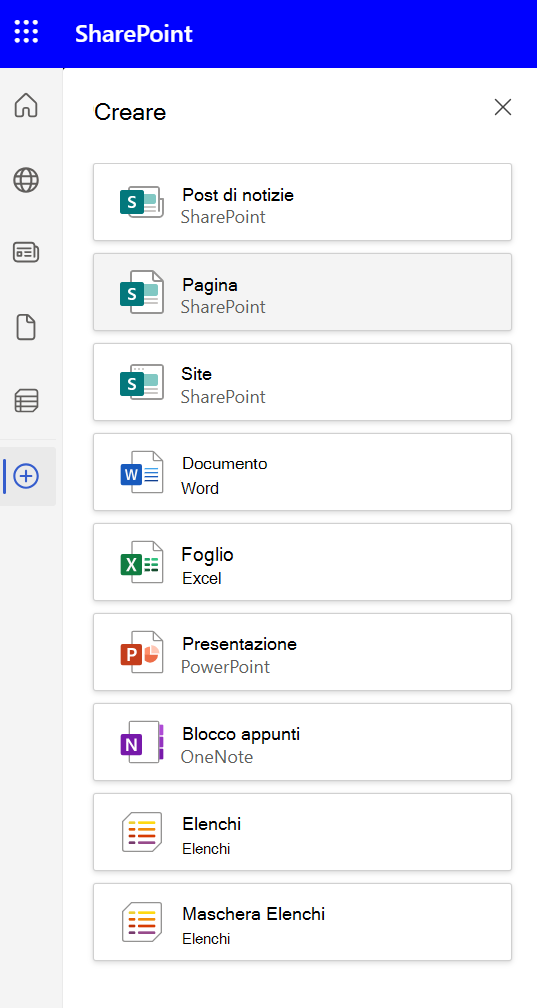Click the Word subtitle text
This screenshot has height=1008, width=537.
200,488
